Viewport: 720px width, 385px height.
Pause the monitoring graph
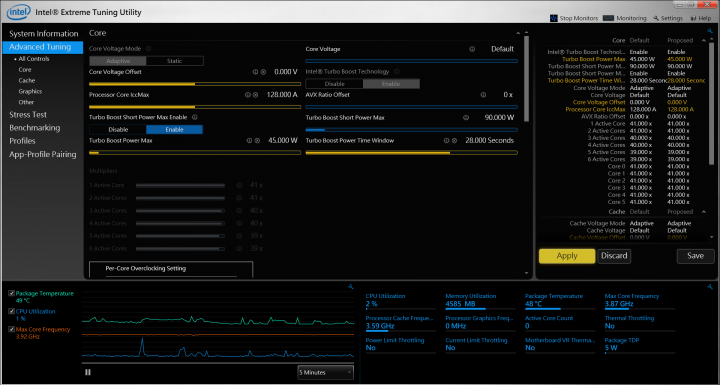88,372
